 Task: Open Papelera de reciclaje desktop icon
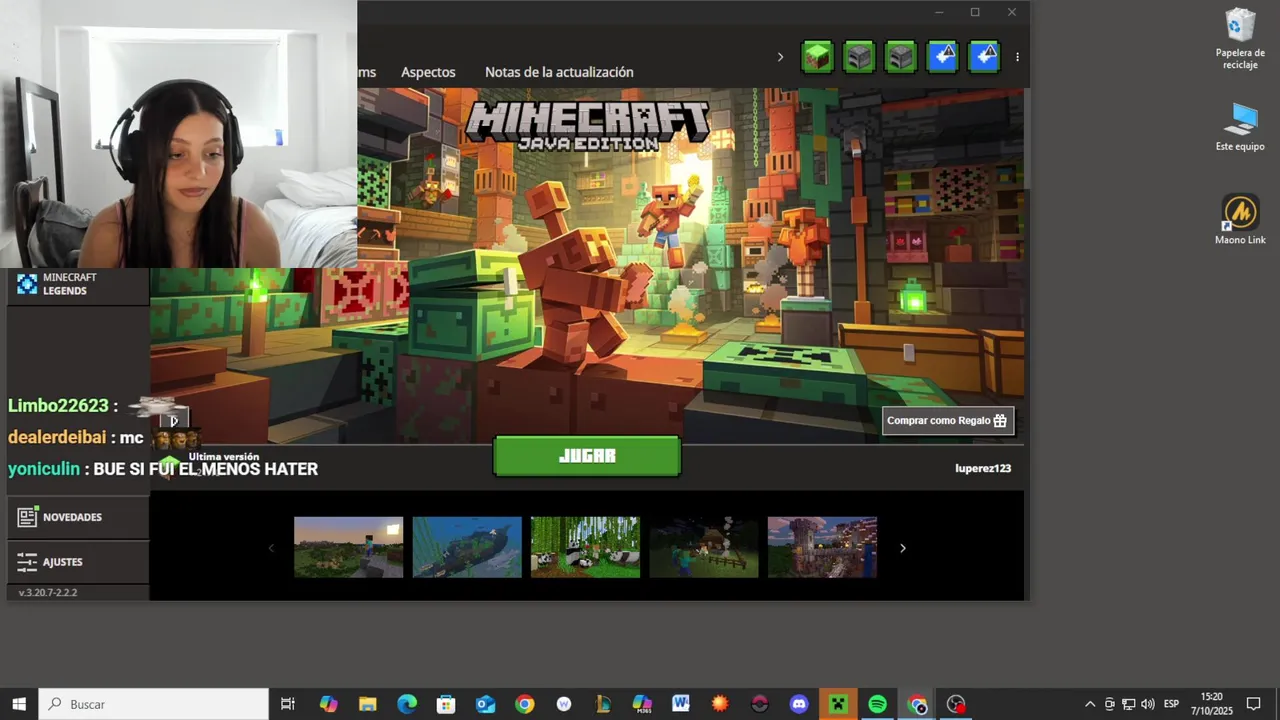(1240, 40)
